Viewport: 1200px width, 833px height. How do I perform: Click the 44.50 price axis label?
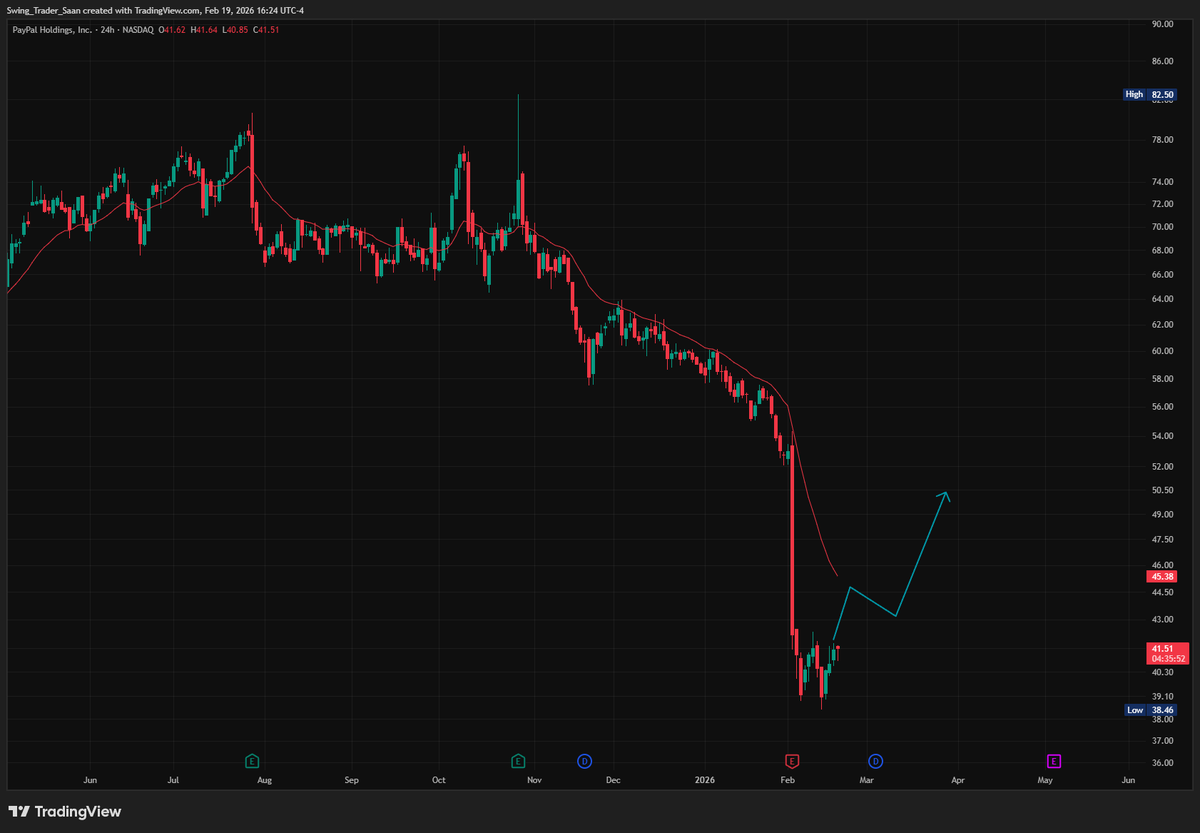pyautogui.click(x=1162, y=592)
